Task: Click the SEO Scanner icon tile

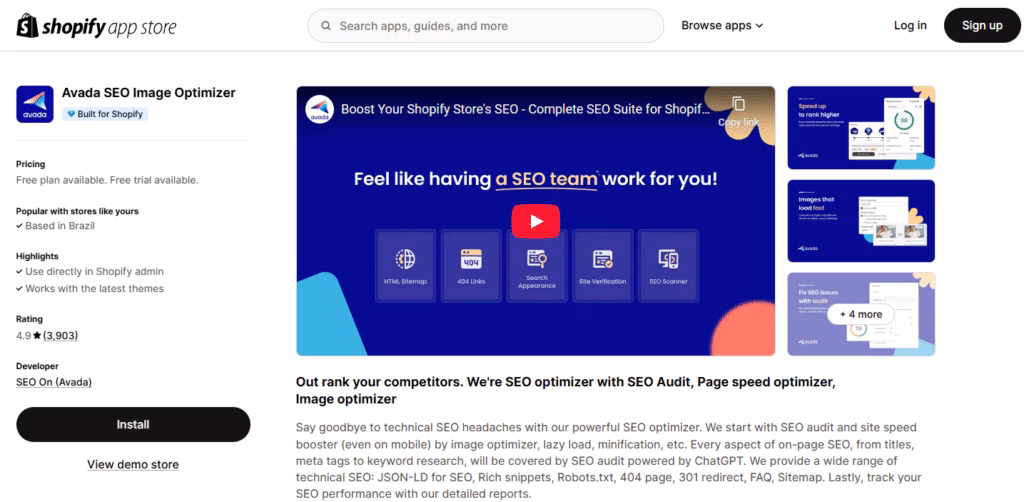Action: pos(668,259)
